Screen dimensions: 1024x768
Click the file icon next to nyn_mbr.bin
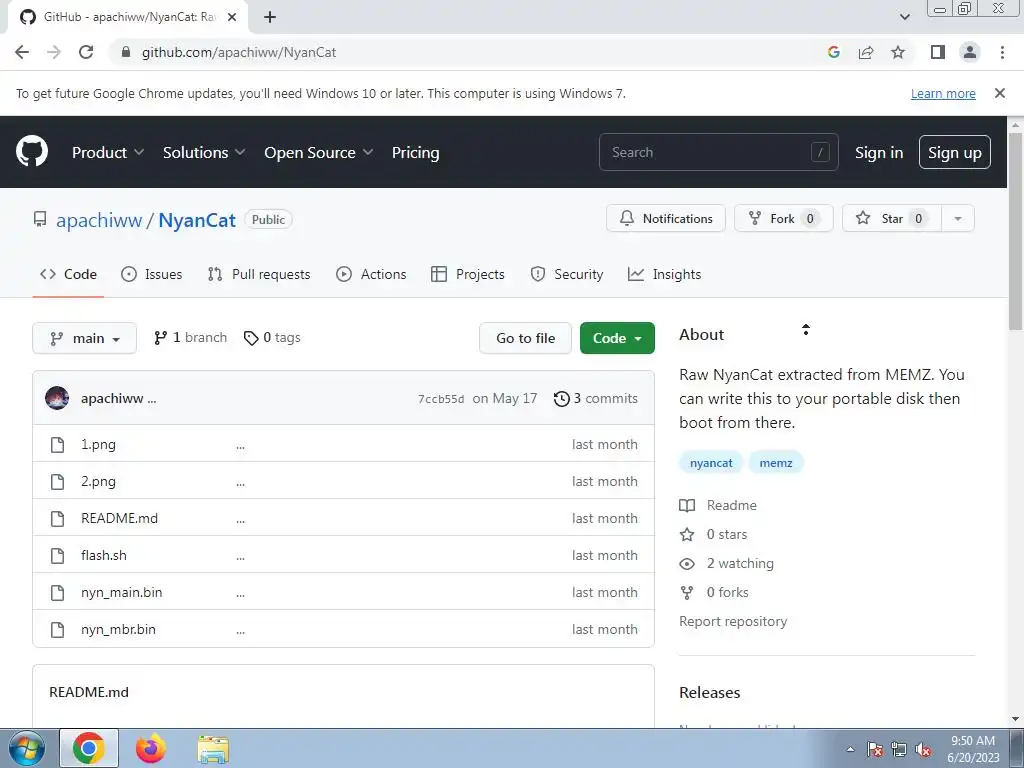pos(57,630)
